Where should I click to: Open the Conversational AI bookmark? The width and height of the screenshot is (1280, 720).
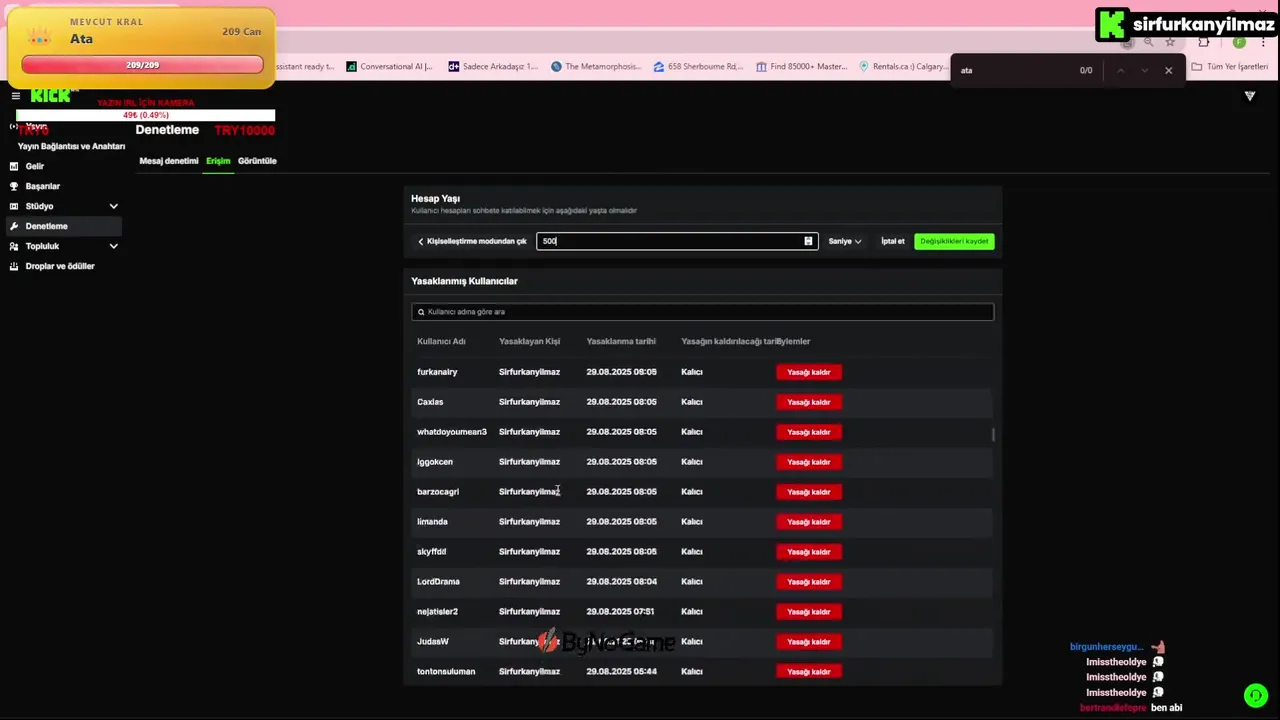390,67
